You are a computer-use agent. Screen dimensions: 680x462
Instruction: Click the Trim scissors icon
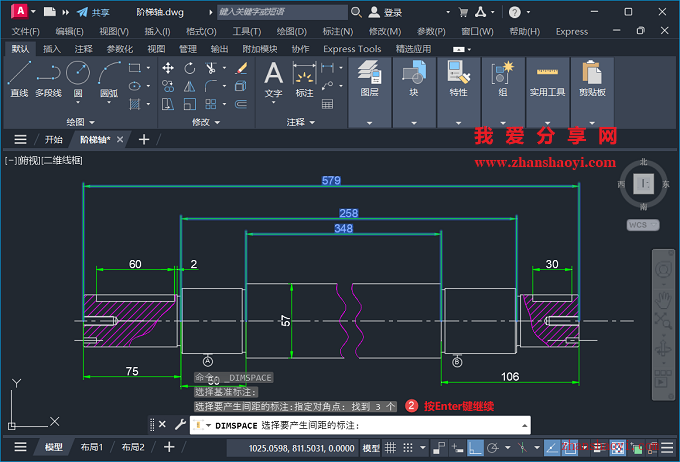click(211, 68)
